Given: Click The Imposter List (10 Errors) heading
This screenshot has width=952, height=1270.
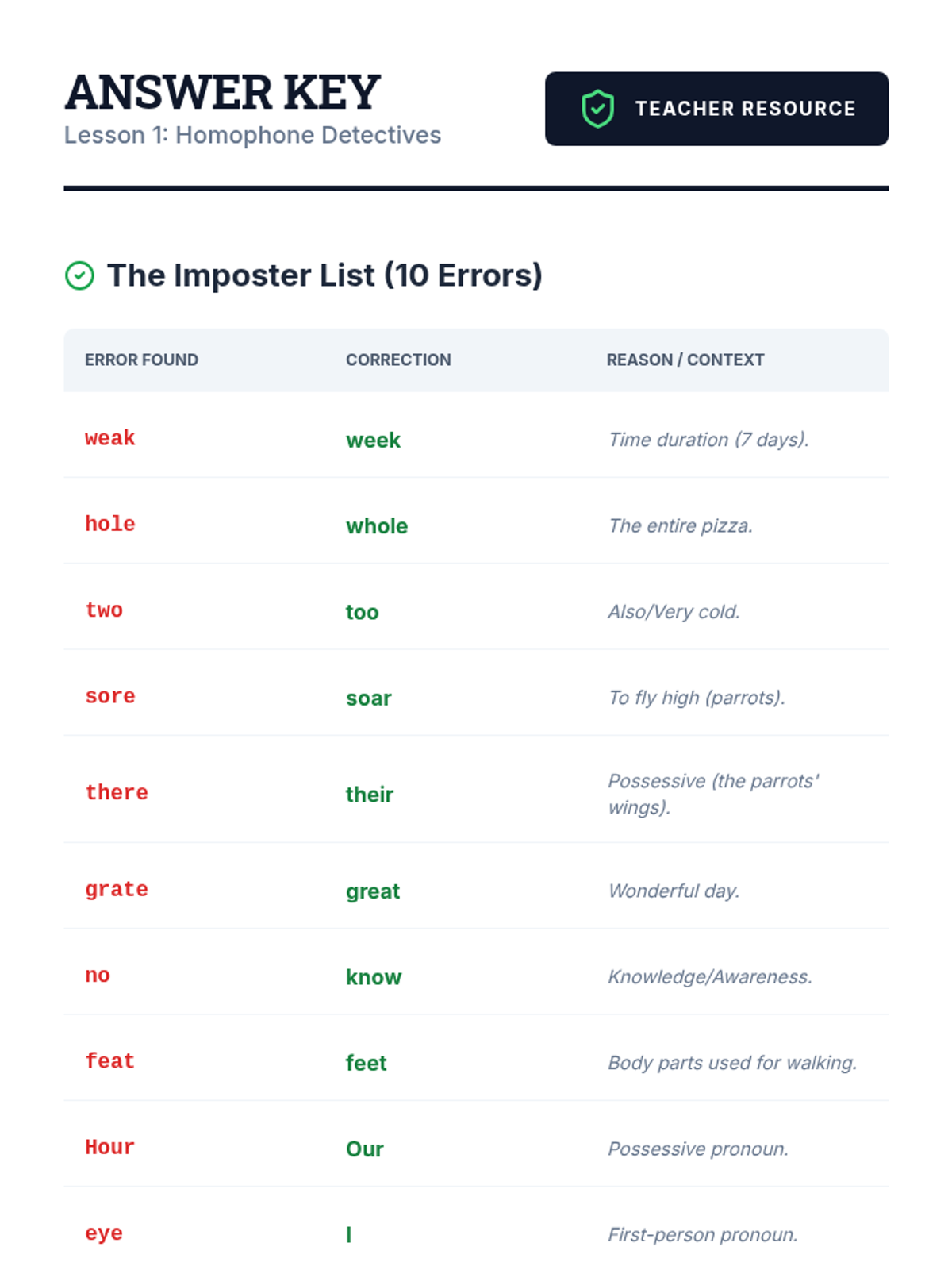Looking at the screenshot, I should coord(324,275).
